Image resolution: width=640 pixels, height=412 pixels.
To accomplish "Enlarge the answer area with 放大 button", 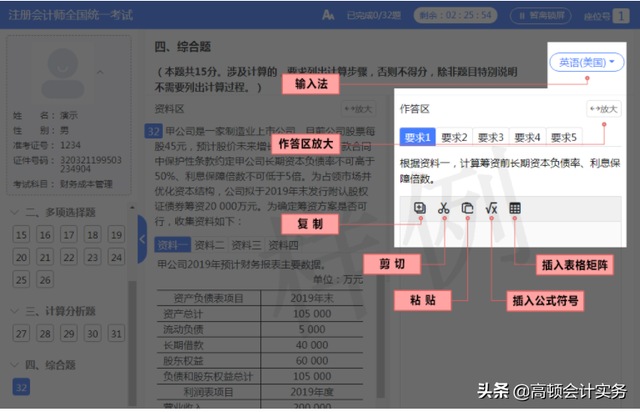I will tap(604, 109).
